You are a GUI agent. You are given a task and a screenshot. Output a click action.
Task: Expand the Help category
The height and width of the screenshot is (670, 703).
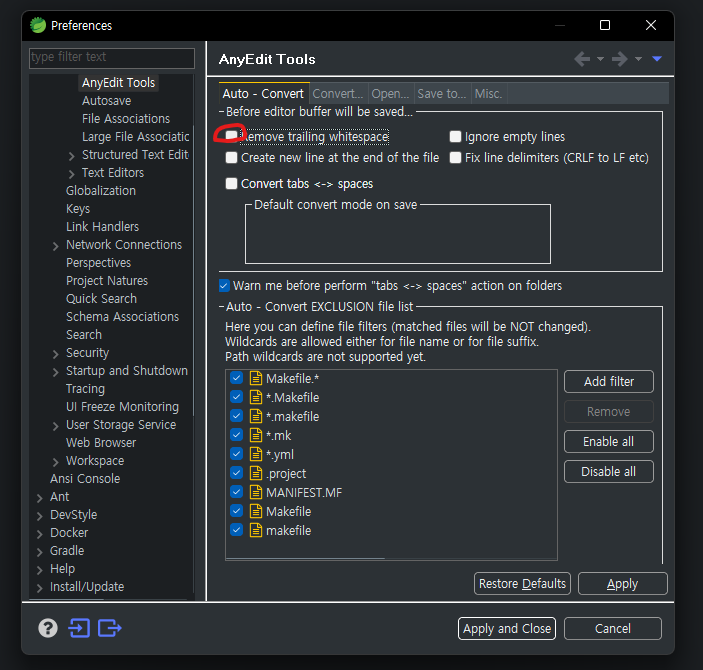pyautogui.click(x=39, y=570)
